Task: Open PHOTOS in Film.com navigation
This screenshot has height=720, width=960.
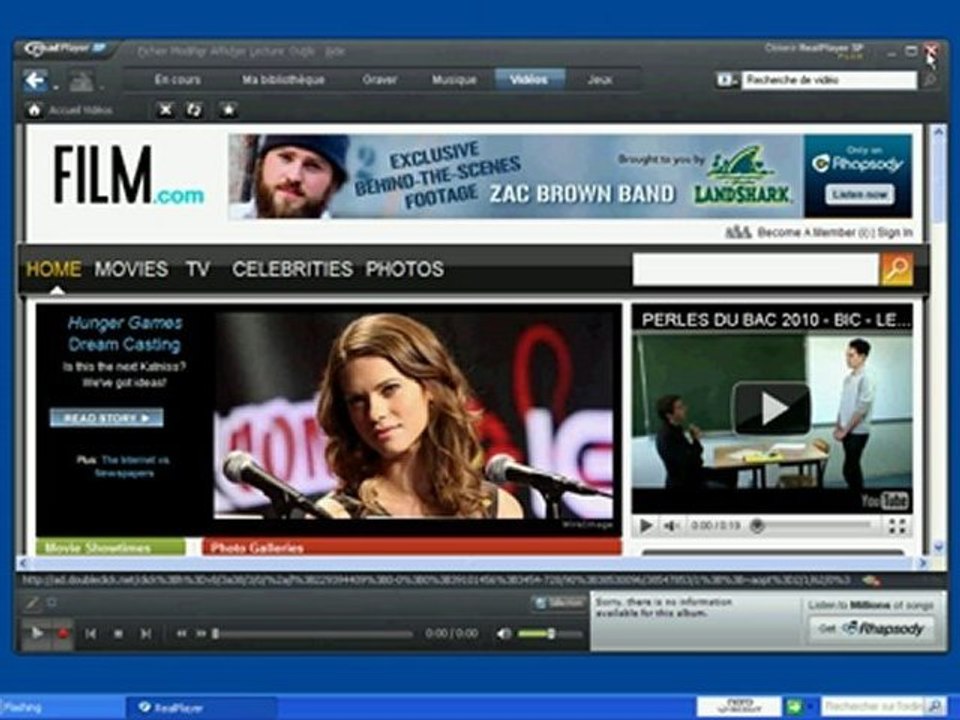Action: click(x=405, y=269)
